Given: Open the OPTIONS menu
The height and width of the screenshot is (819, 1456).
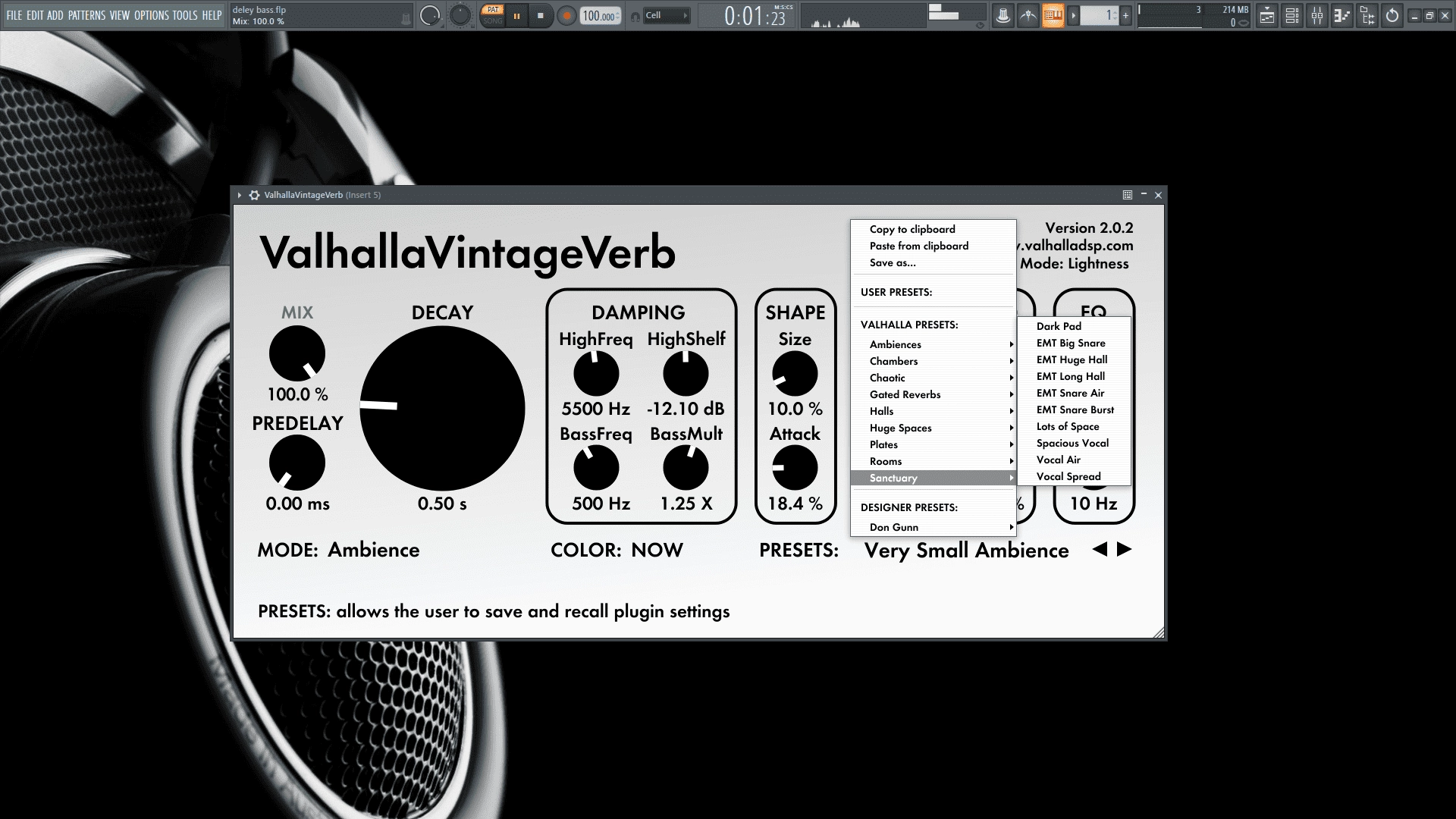Looking at the screenshot, I should (151, 15).
